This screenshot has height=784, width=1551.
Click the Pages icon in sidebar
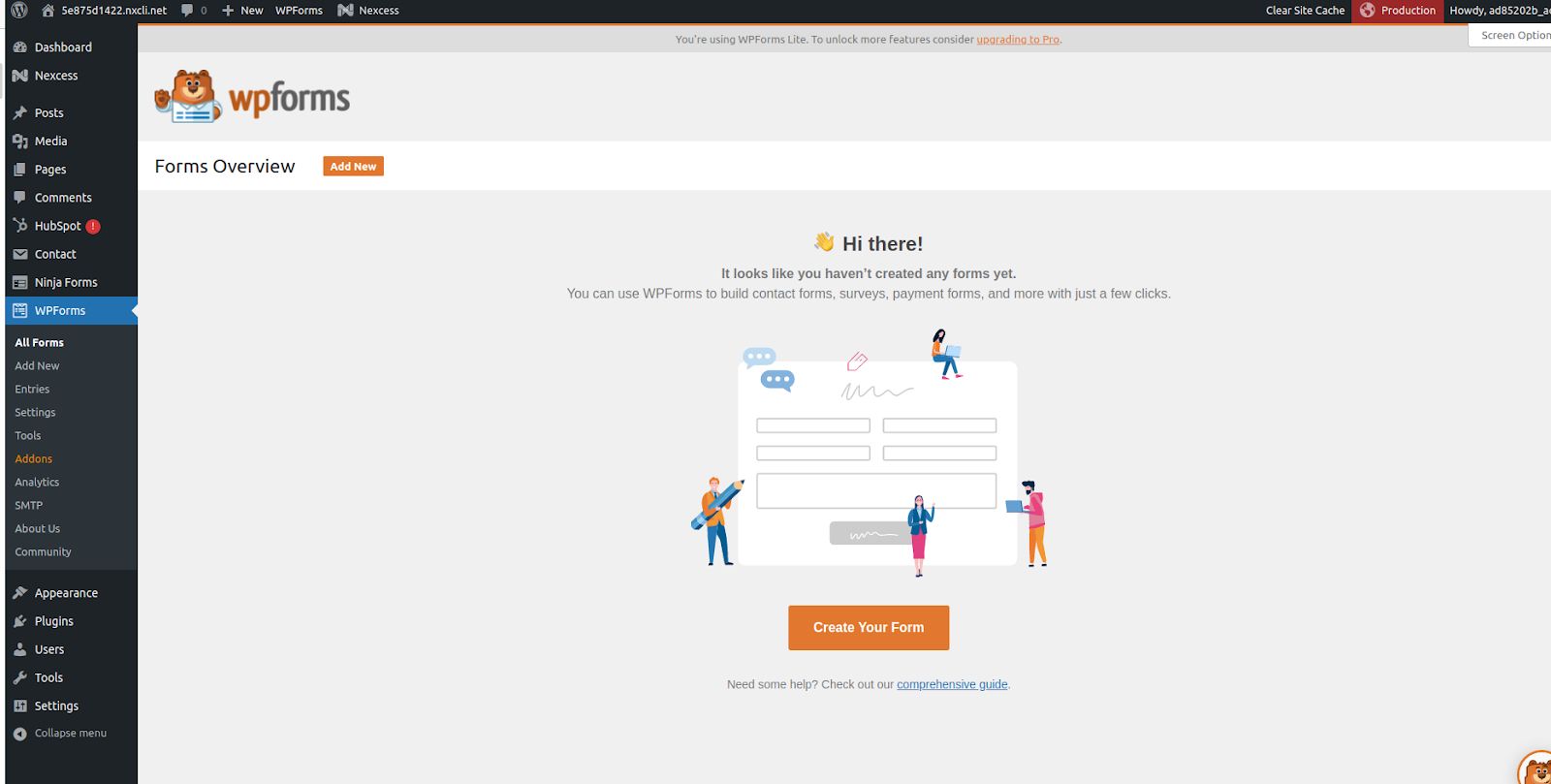[x=20, y=170]
